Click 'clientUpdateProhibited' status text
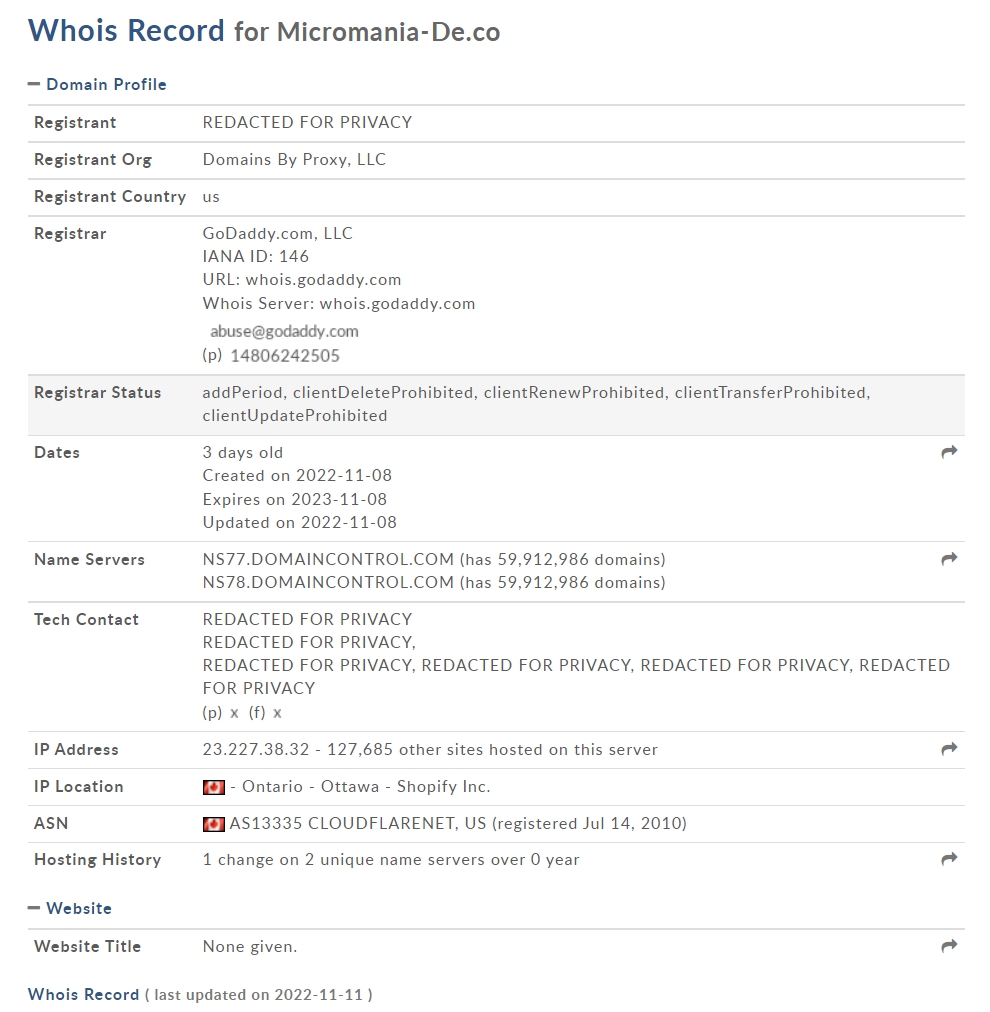 295,416
